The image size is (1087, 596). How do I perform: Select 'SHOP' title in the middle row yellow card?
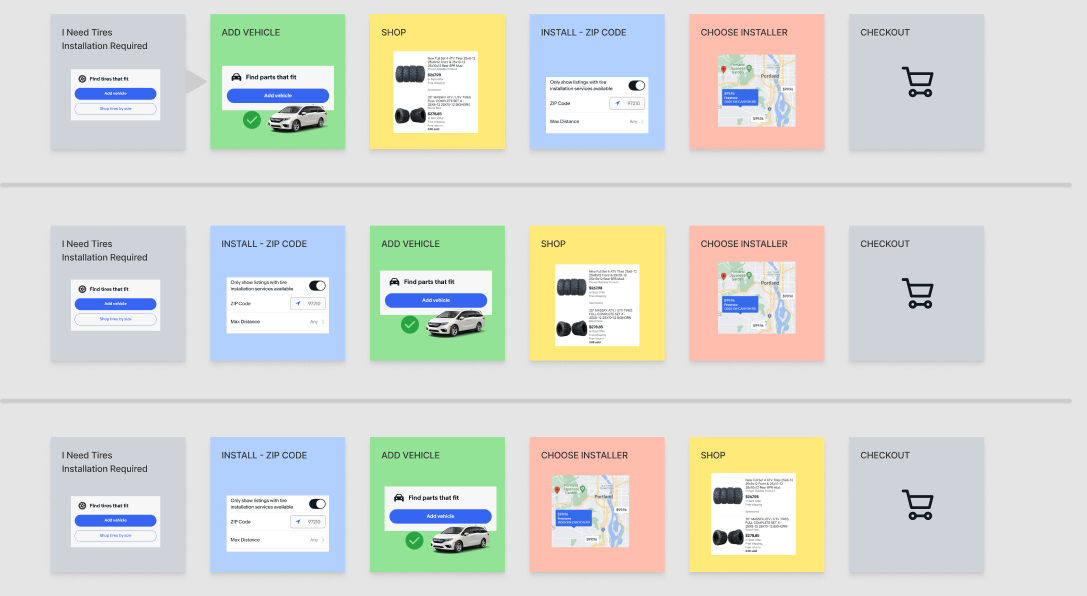tap(553, 244)
